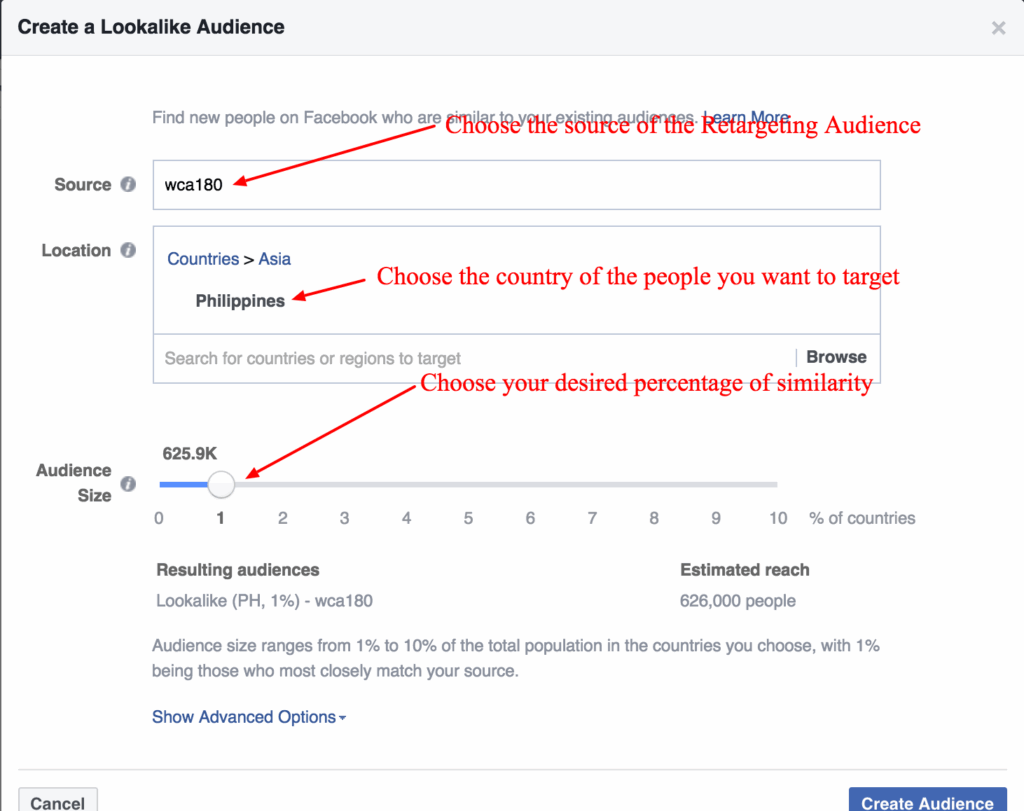
Task: Close the Create a Lookalike Audience dialog
Action: pyautogui.click(x=998, y=27)
